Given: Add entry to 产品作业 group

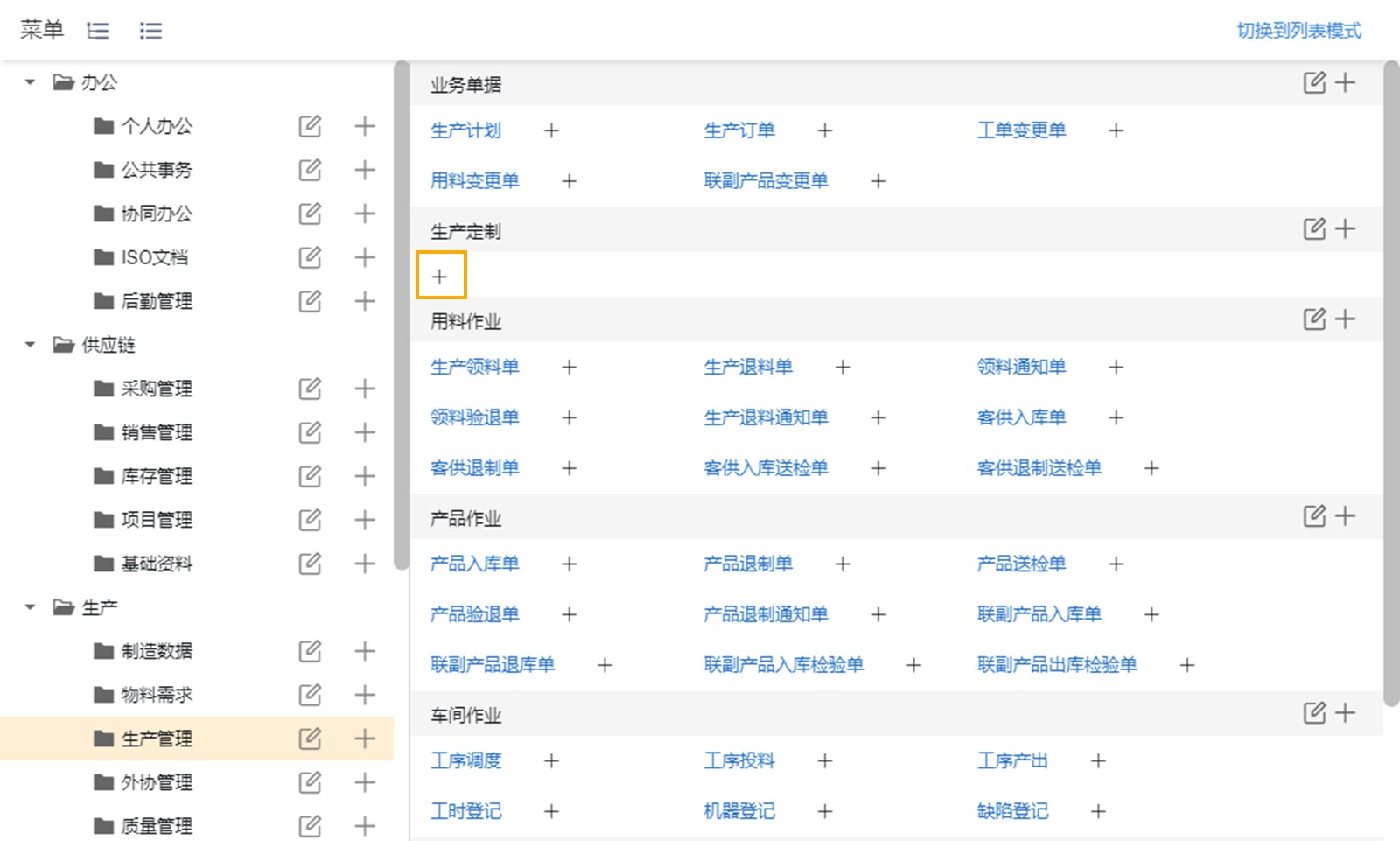Looking at the screenshot, I should (1346, 516).
